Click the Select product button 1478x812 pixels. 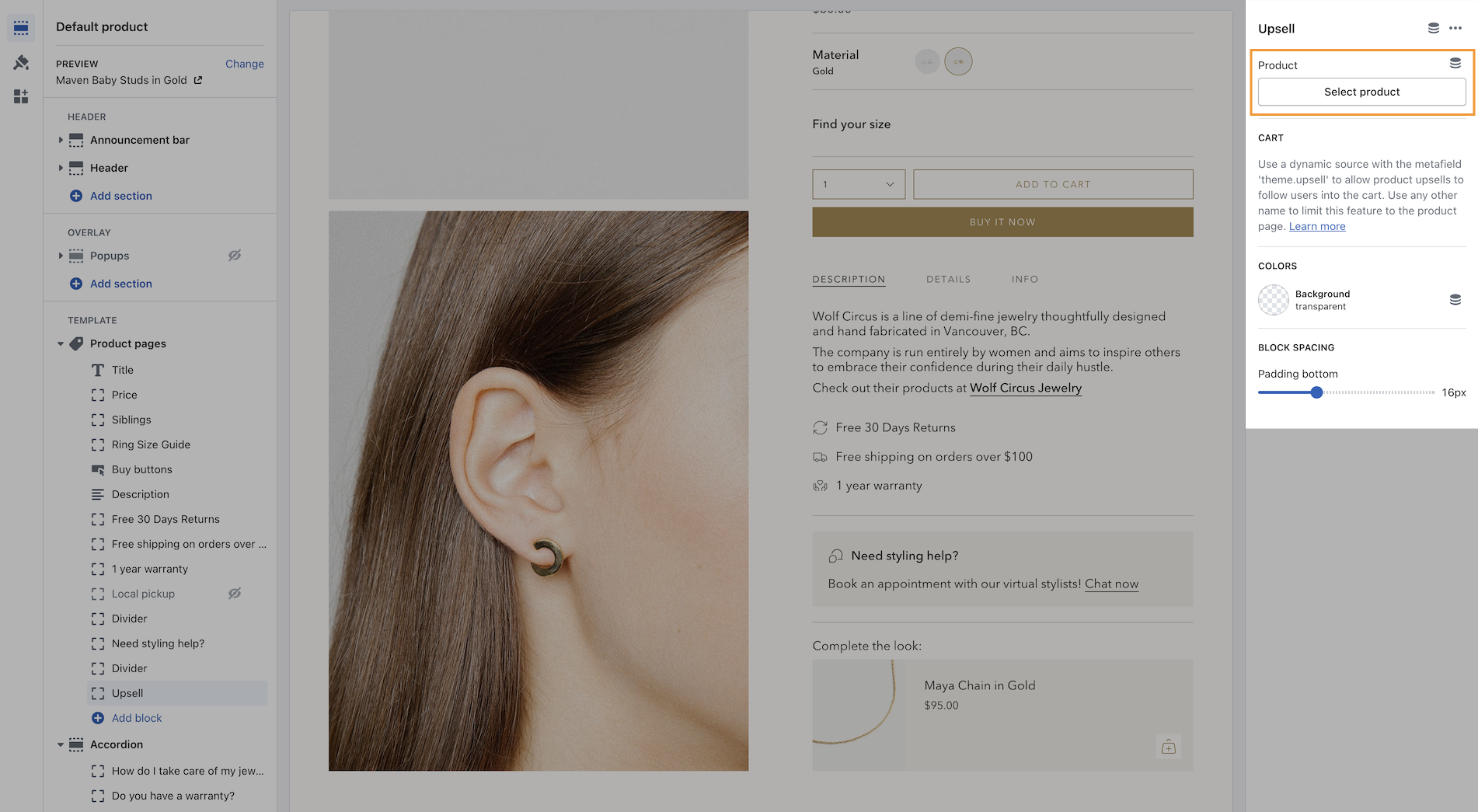[x=1361, y=92]
